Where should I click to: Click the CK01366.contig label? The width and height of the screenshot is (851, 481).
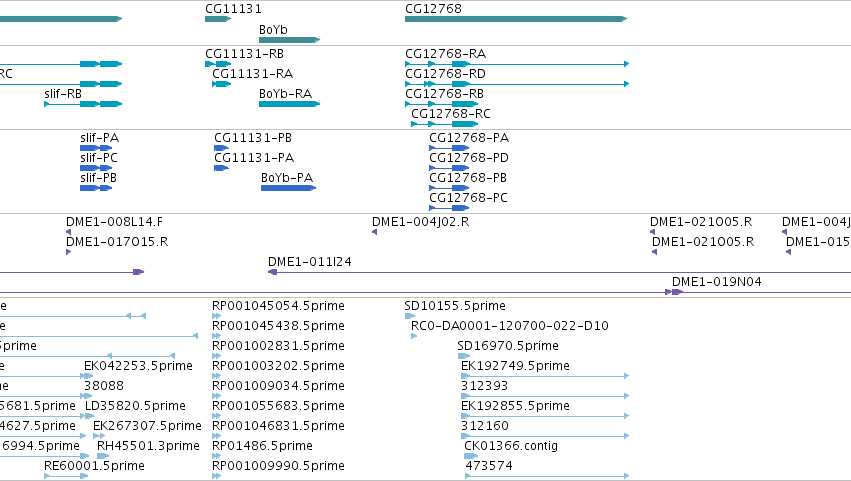pos(511,447)
